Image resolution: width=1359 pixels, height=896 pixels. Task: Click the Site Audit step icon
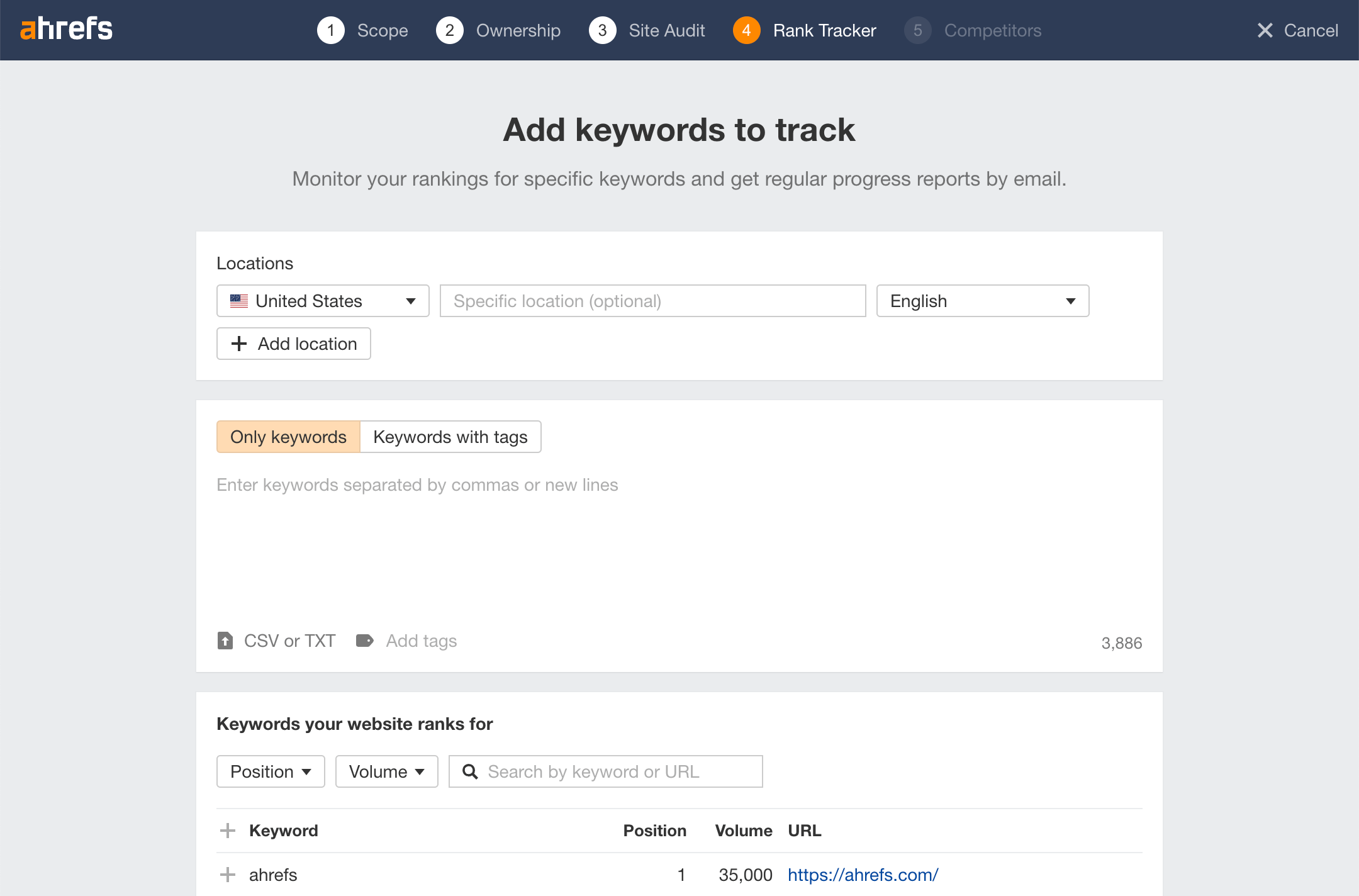(x=602, y=30)
